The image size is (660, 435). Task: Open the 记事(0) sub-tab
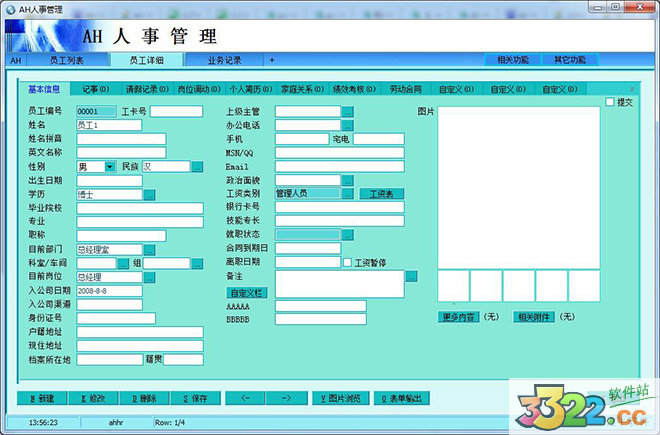point(96,89)
